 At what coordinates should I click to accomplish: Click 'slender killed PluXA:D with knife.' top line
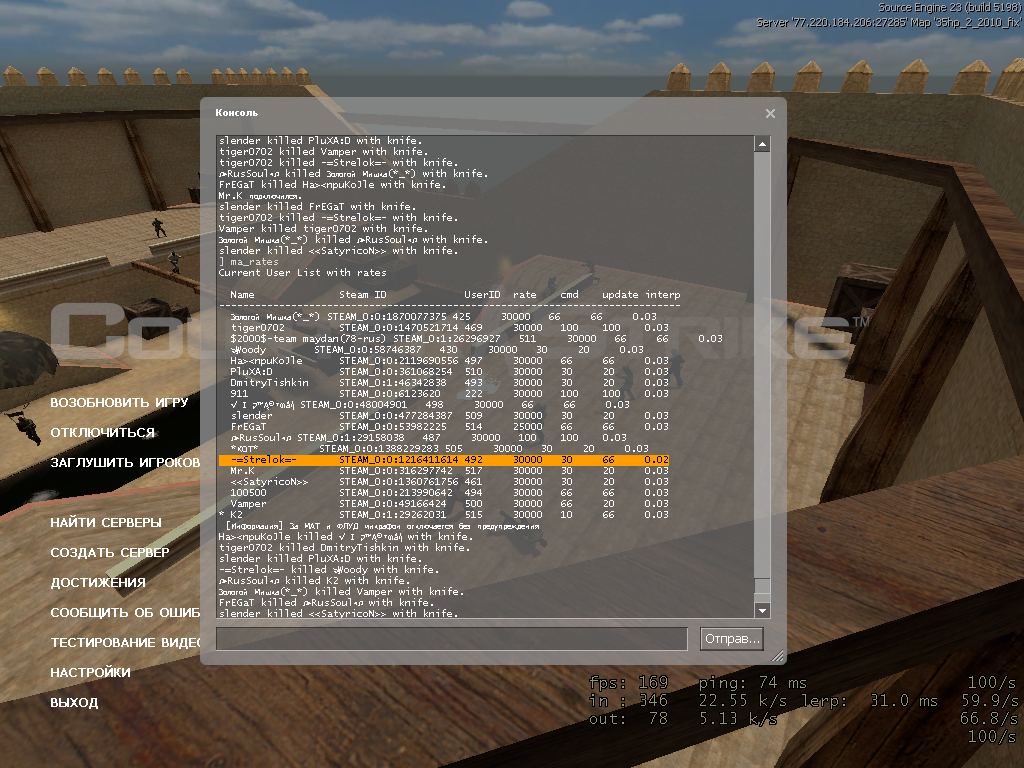point(321,140)
